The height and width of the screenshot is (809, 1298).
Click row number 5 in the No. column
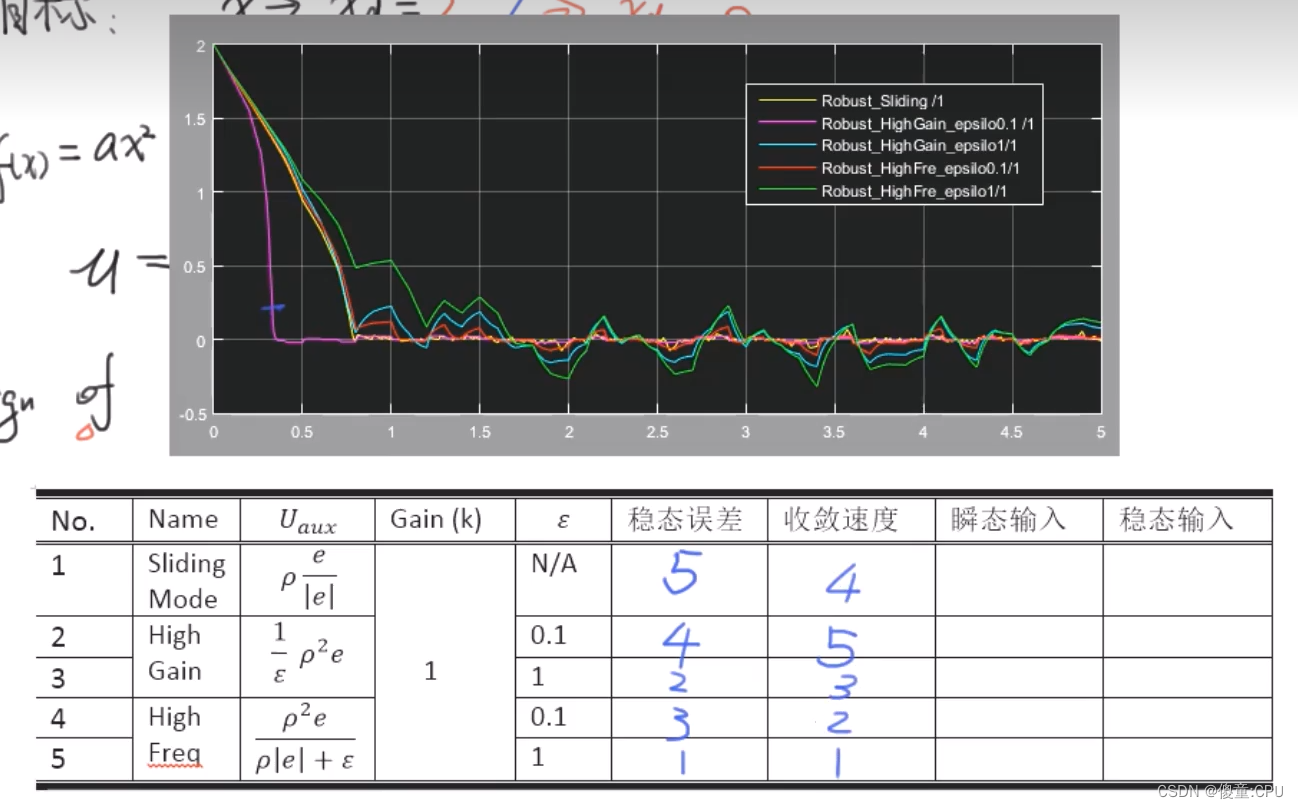(x=58, y=759)
